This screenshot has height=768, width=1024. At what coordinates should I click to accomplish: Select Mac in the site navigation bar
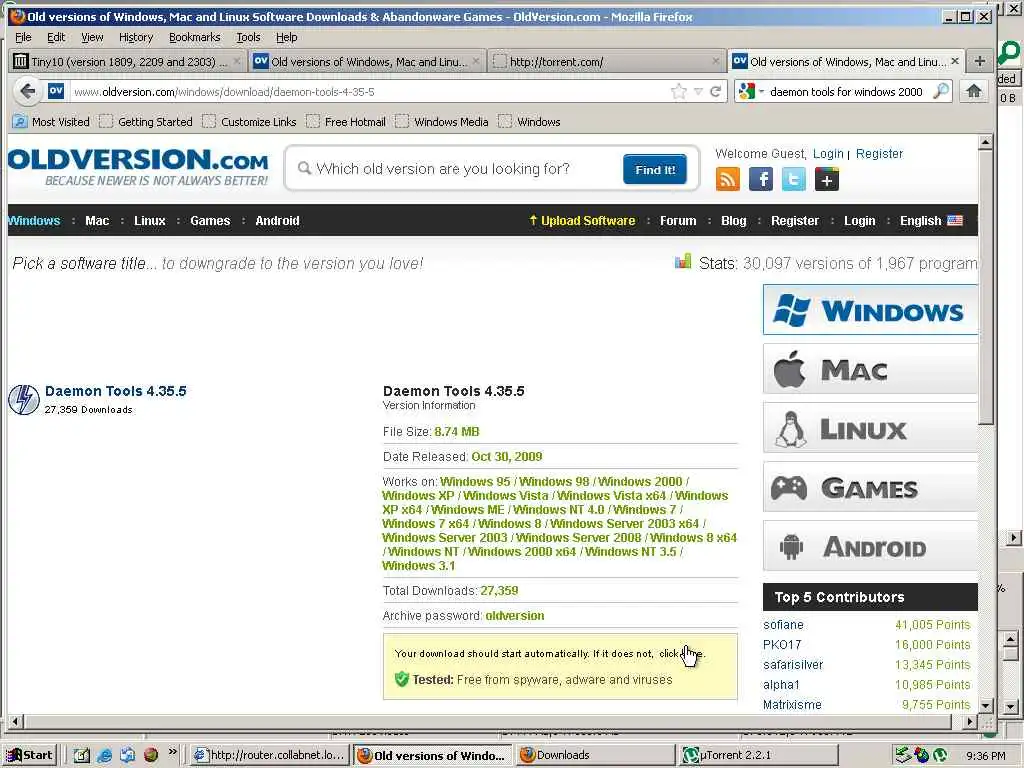(97, 221)
